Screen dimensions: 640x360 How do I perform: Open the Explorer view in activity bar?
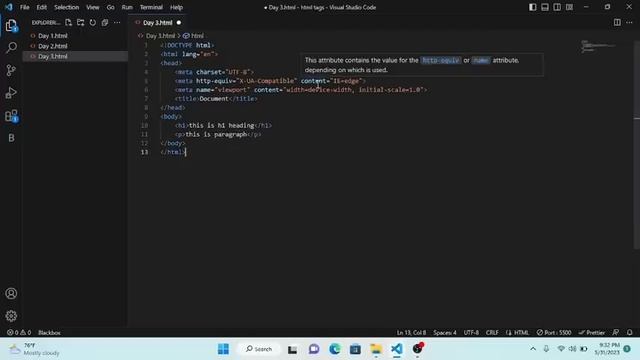[x=11, y=26]
